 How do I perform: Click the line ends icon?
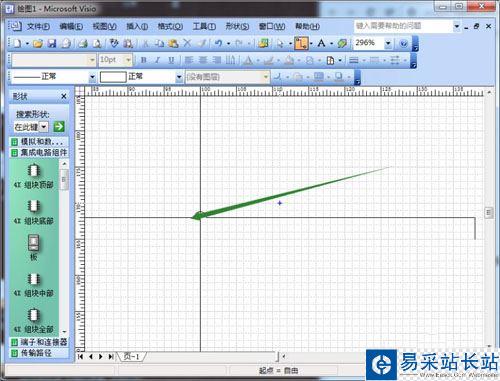[395, 60]
